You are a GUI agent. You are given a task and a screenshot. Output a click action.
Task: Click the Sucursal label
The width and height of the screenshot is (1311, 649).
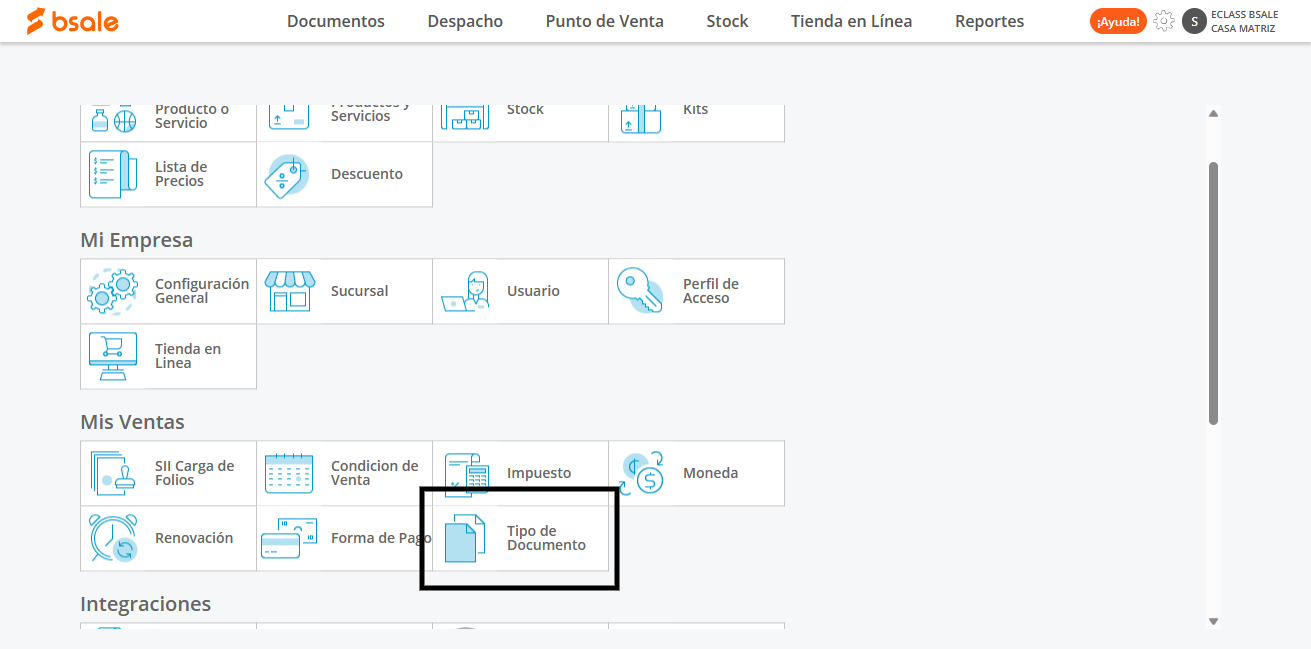360,291
